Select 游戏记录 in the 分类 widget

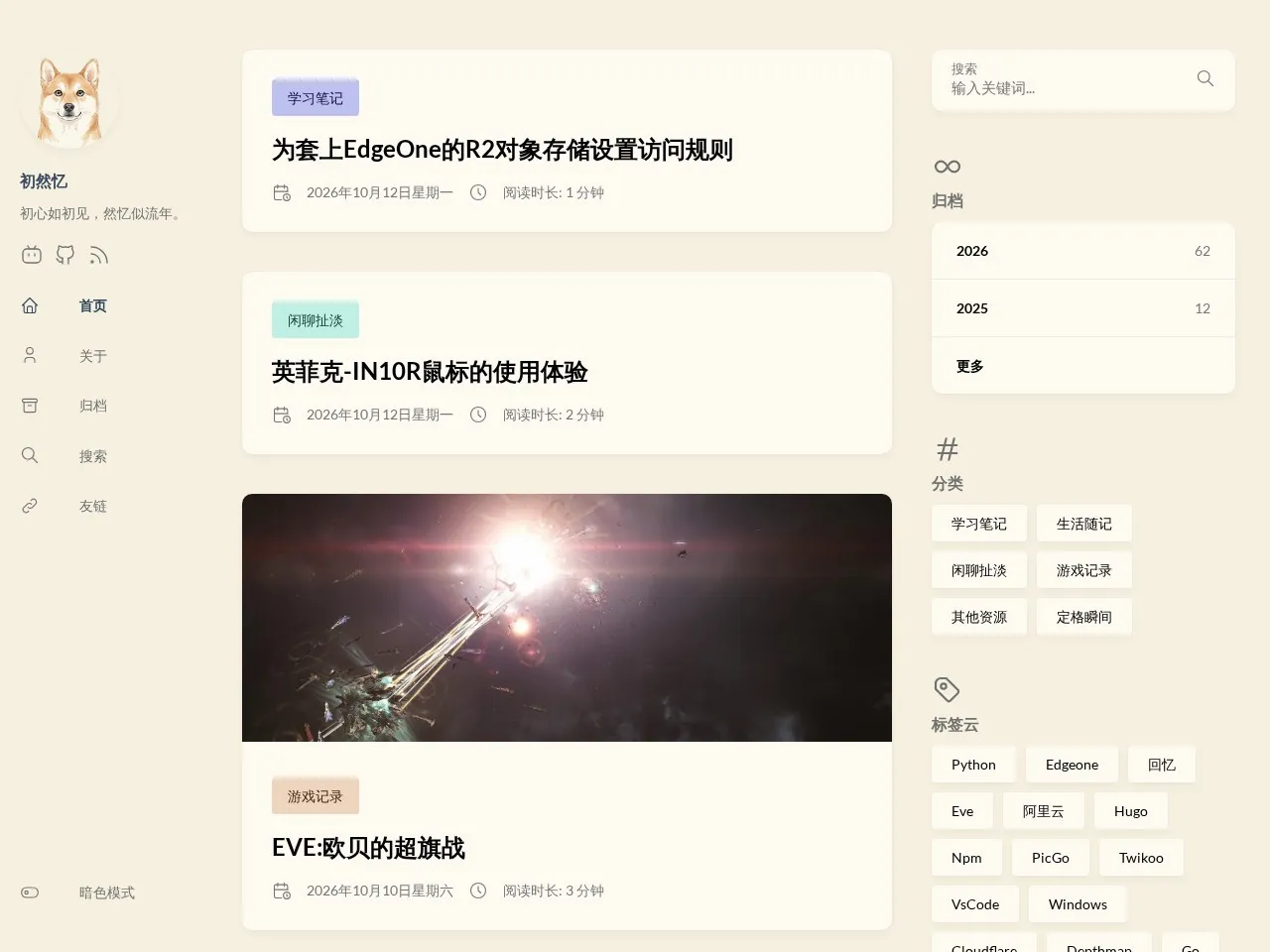1084,570
